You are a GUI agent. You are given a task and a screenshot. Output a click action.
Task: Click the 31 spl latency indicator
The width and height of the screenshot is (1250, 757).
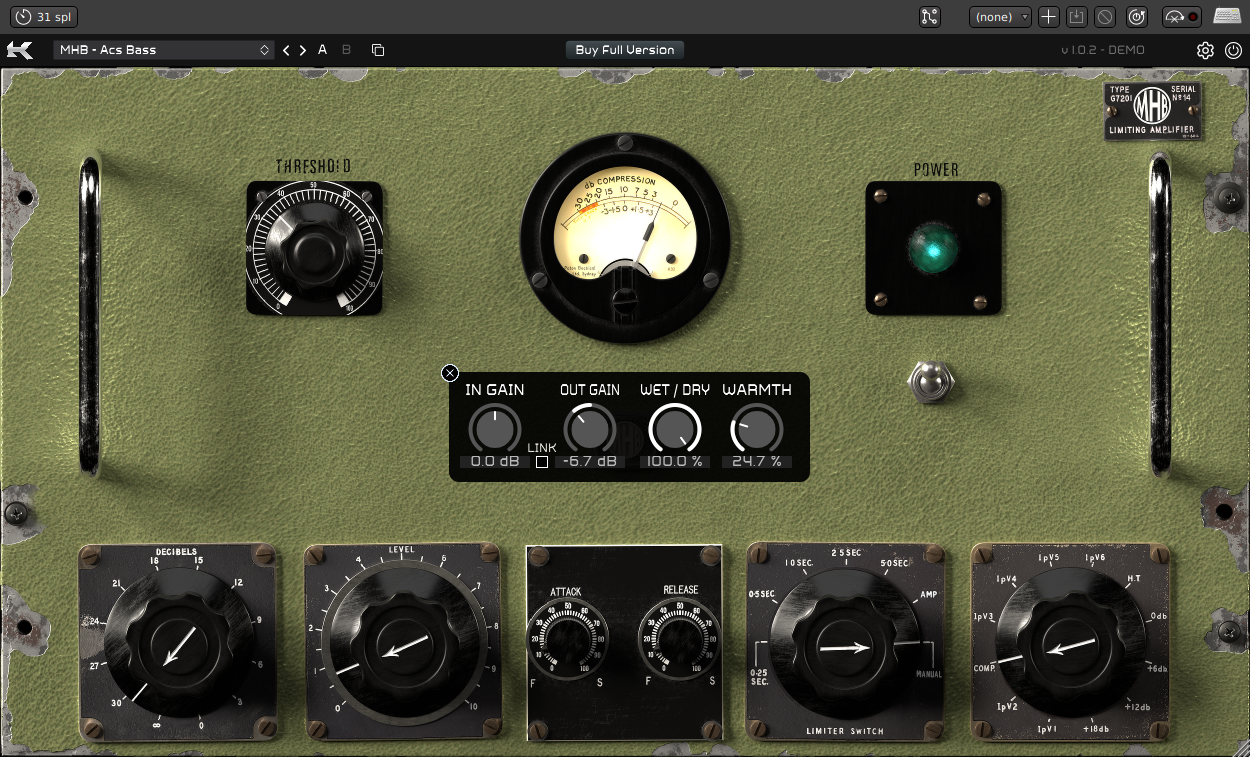point(44,17)
